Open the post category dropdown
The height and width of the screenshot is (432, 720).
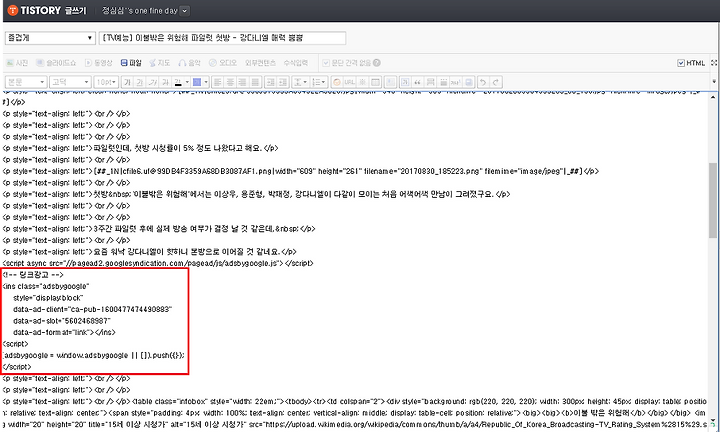(50, 38)
